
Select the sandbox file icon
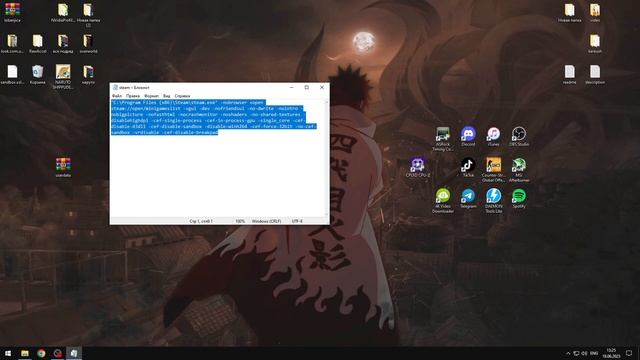[12, 74]
